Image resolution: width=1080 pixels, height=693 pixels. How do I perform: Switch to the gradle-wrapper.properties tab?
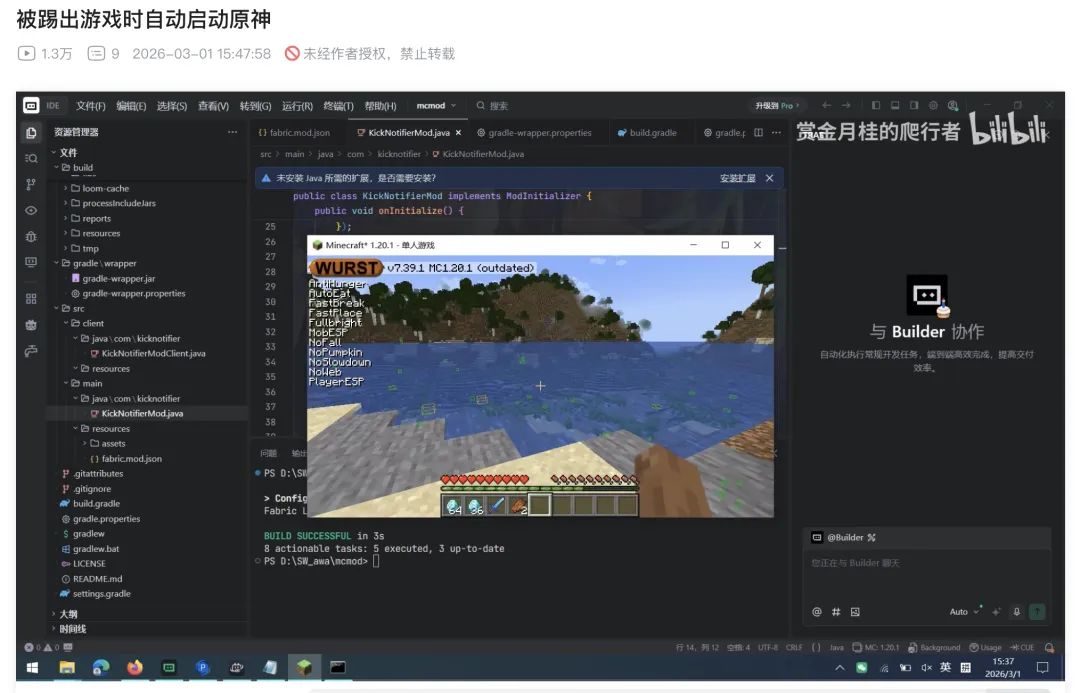pos(534,132)
